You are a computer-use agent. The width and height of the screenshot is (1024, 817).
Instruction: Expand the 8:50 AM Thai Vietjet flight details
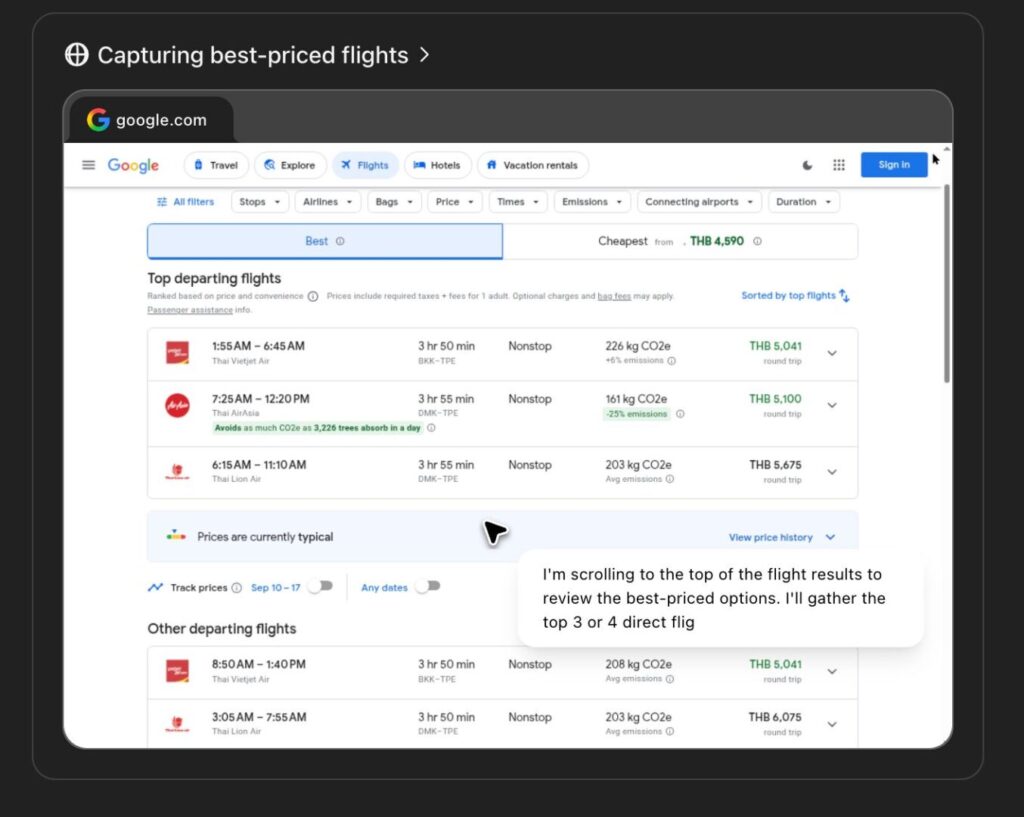832,671
